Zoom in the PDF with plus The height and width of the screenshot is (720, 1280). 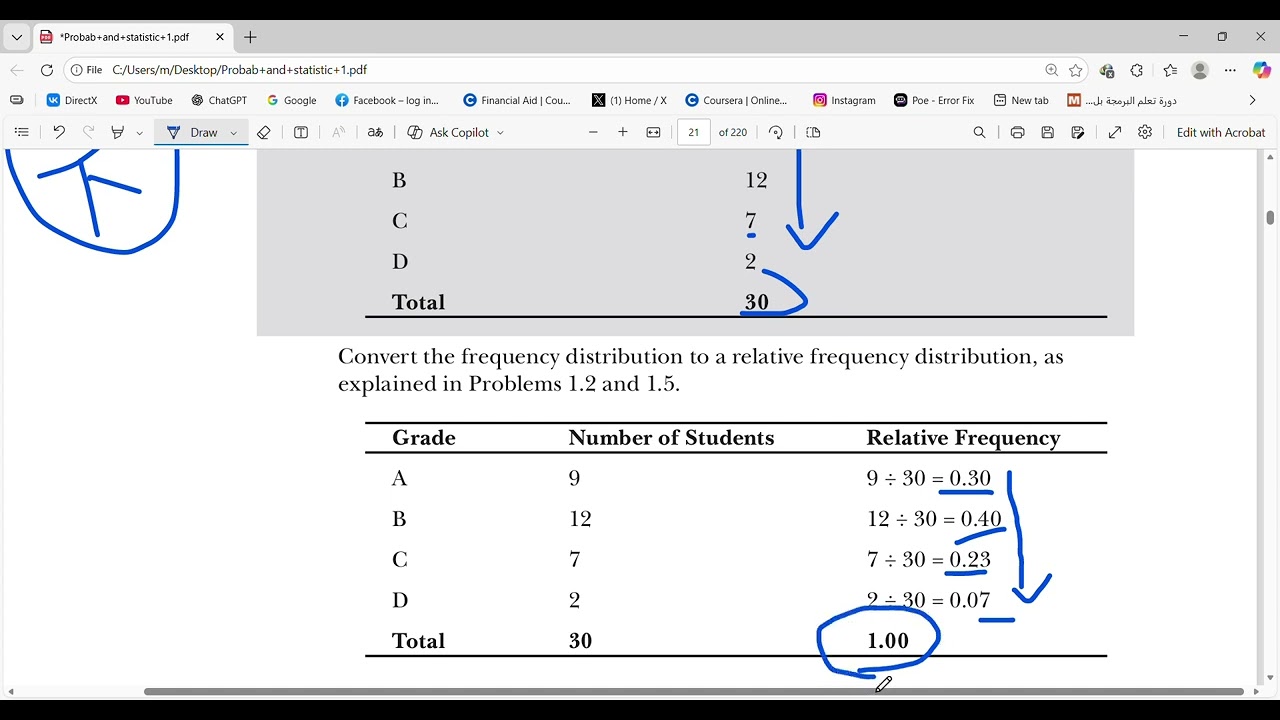click(623, 132)
